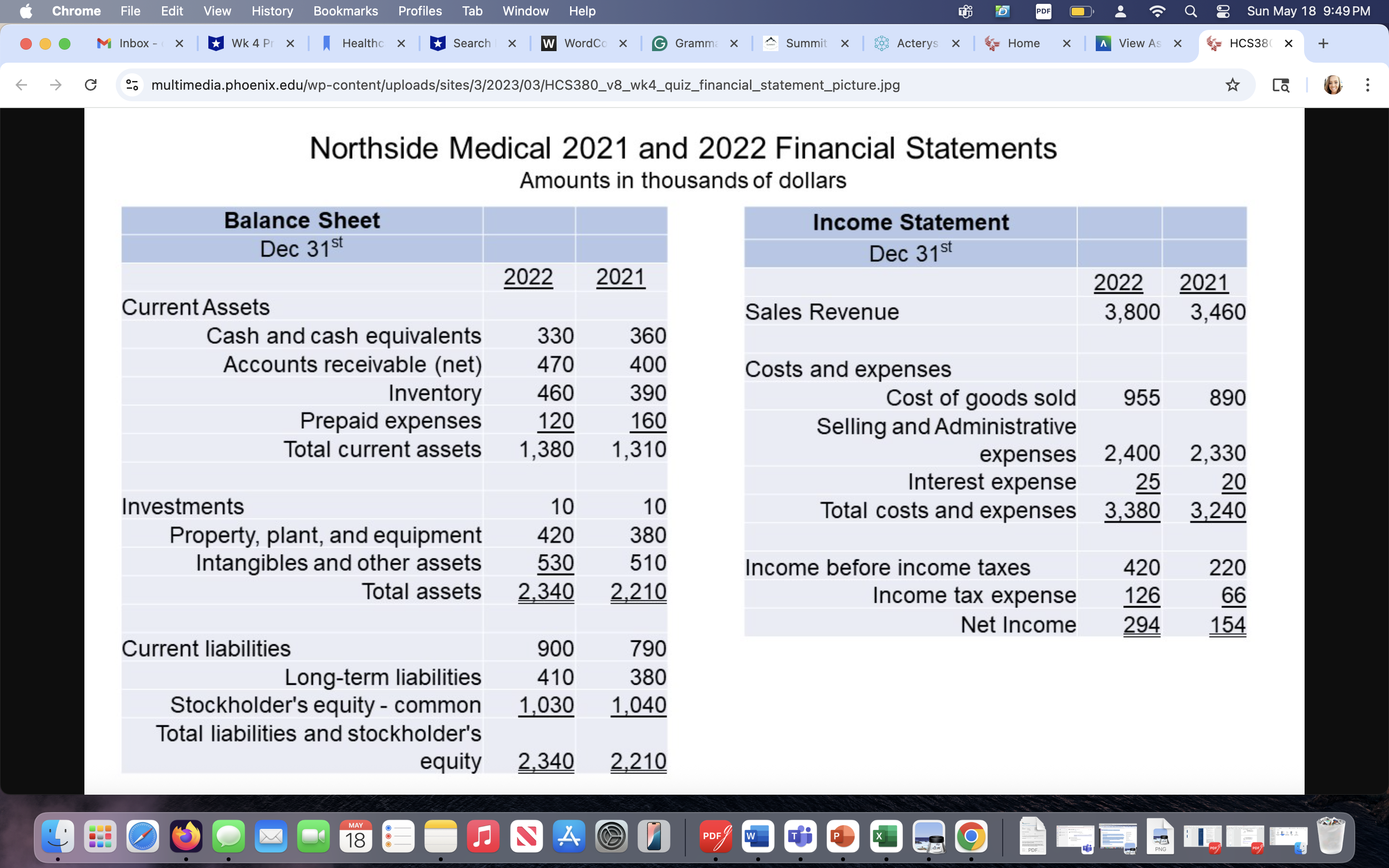The height and width of the screenshot is (868, 1389).
Task: Launch Firefox from the Dock
Action: [185, 837]
